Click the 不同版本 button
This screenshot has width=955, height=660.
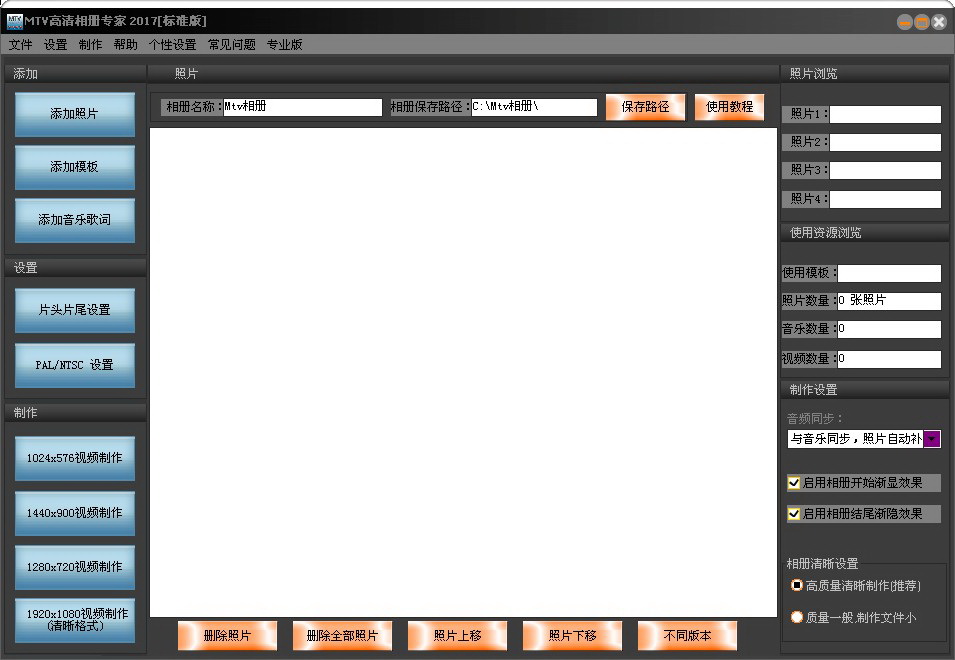[687, 636]
